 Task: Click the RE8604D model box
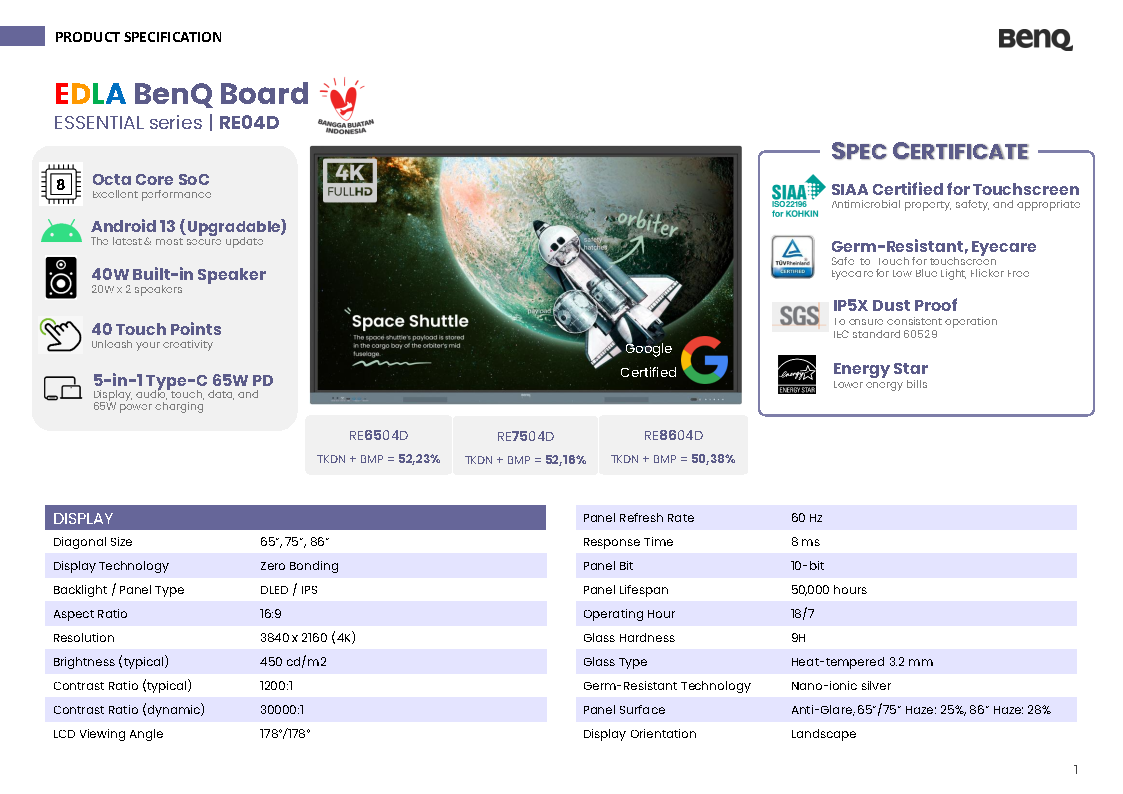673,445
